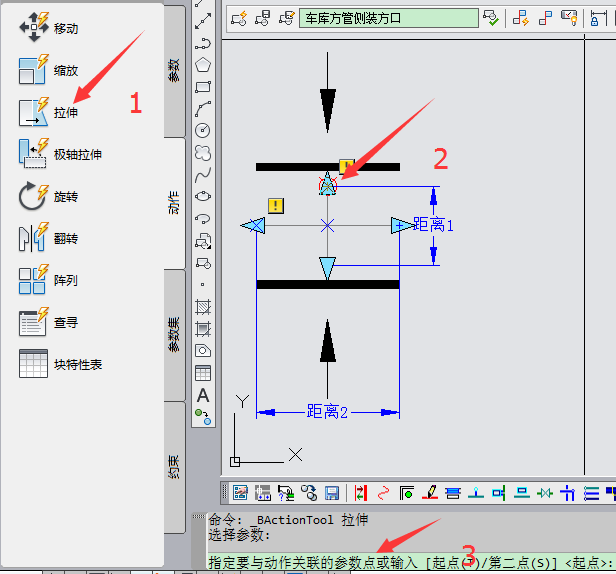Click the bottom-toolbar find and replace icon

[309, 493]
